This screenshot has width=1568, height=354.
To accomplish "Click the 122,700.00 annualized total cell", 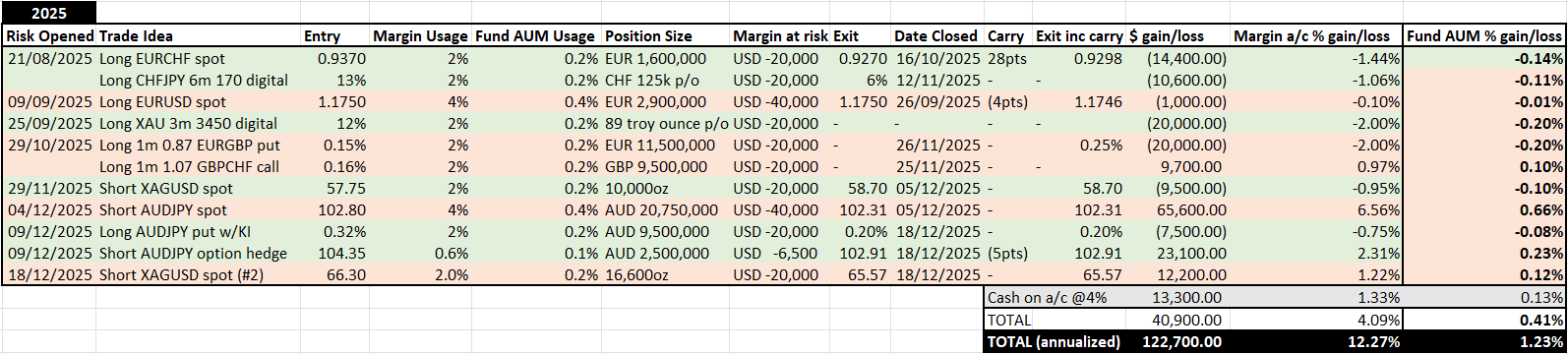I will [1178, 341].
